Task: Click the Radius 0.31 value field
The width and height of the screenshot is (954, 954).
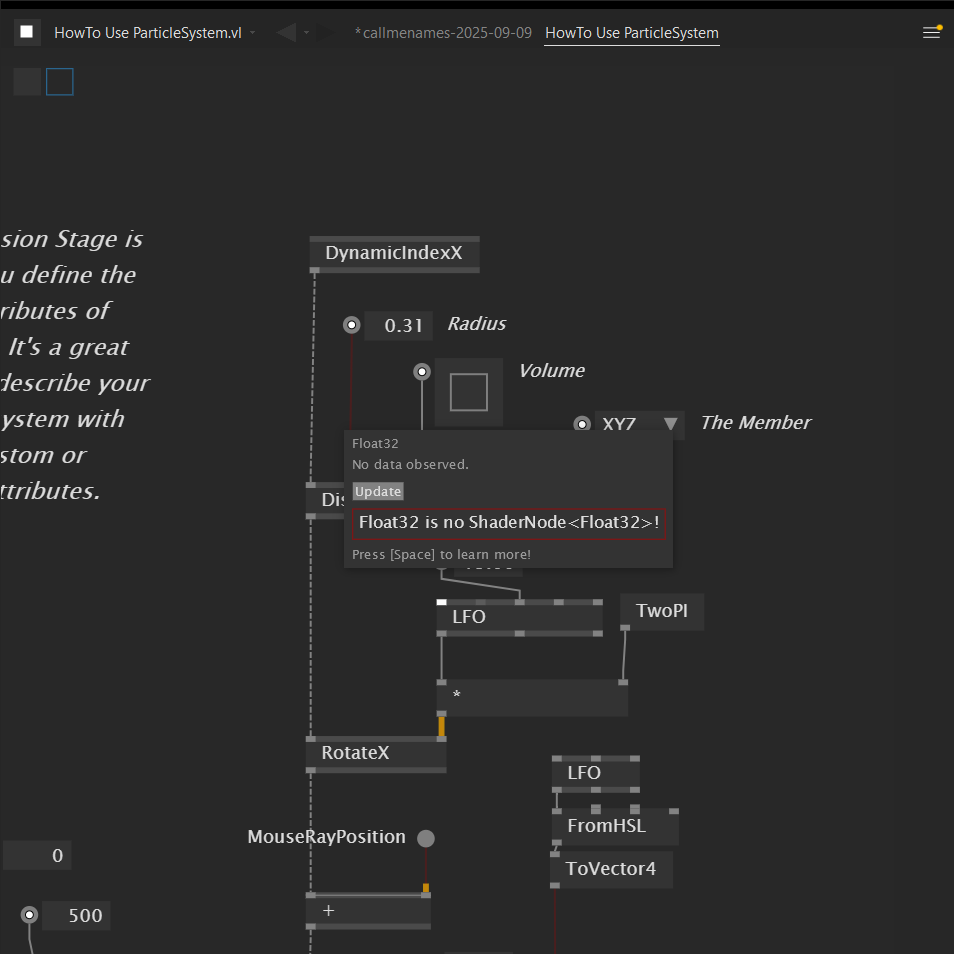Action: click(399, 326)
